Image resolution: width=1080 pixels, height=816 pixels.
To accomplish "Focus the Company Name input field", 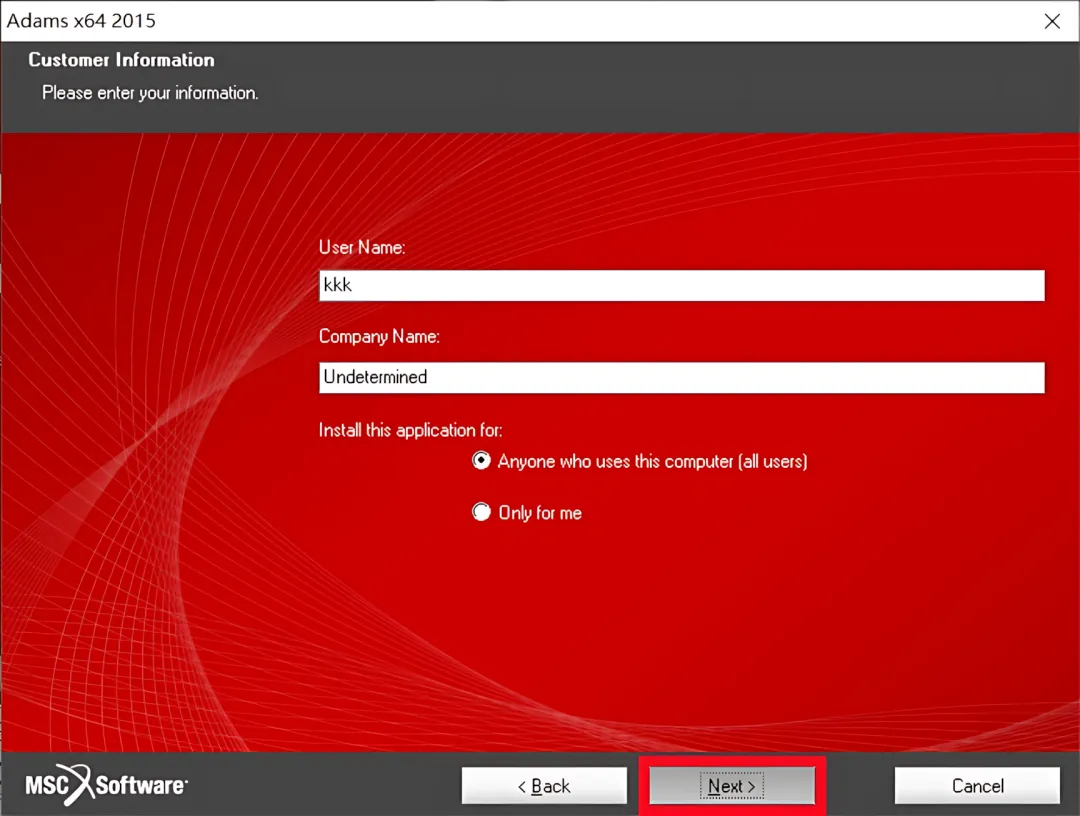I will pyautogui.click(x=681, y=377).
